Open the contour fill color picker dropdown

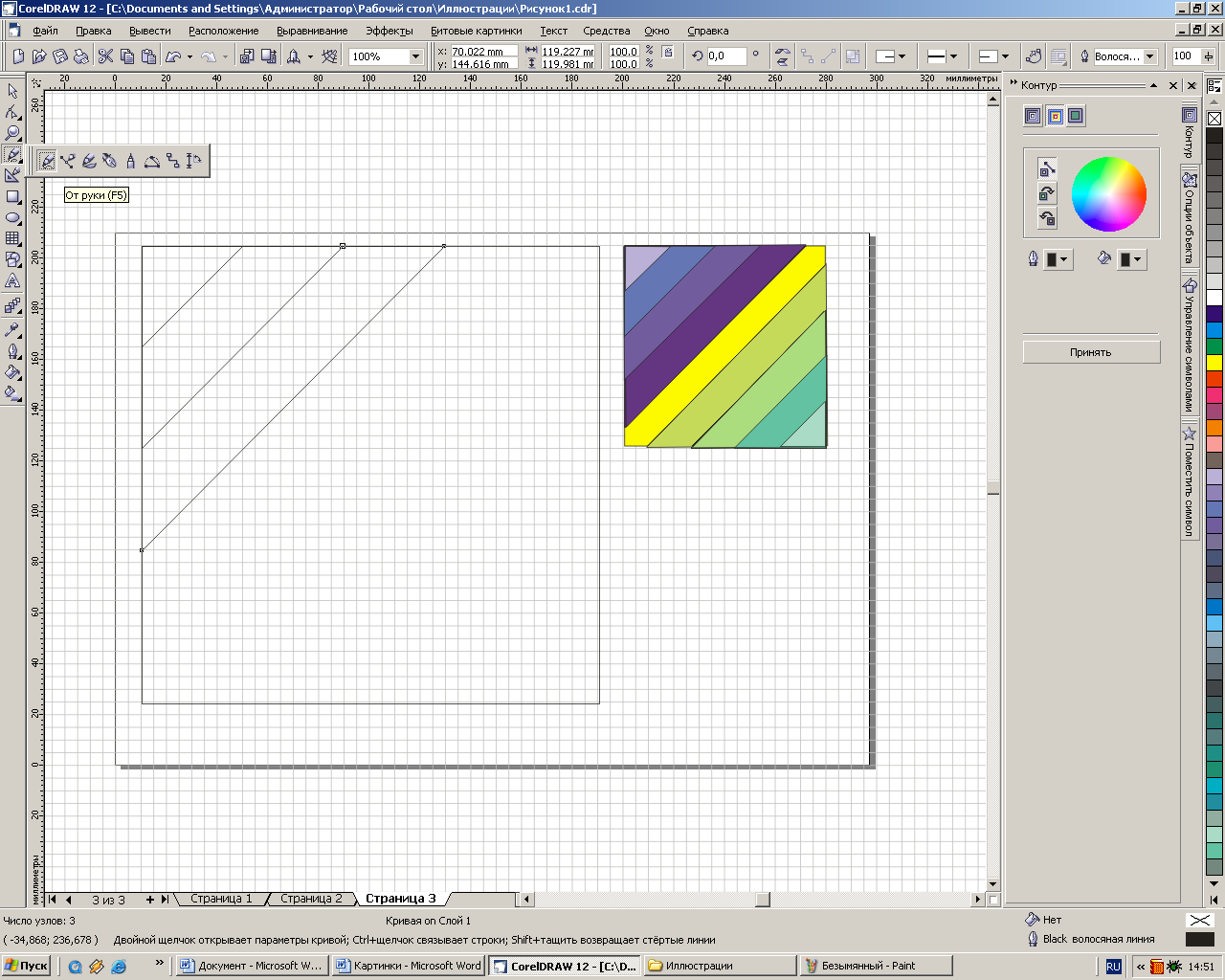pyautogui.click(x=1131, y=259)
